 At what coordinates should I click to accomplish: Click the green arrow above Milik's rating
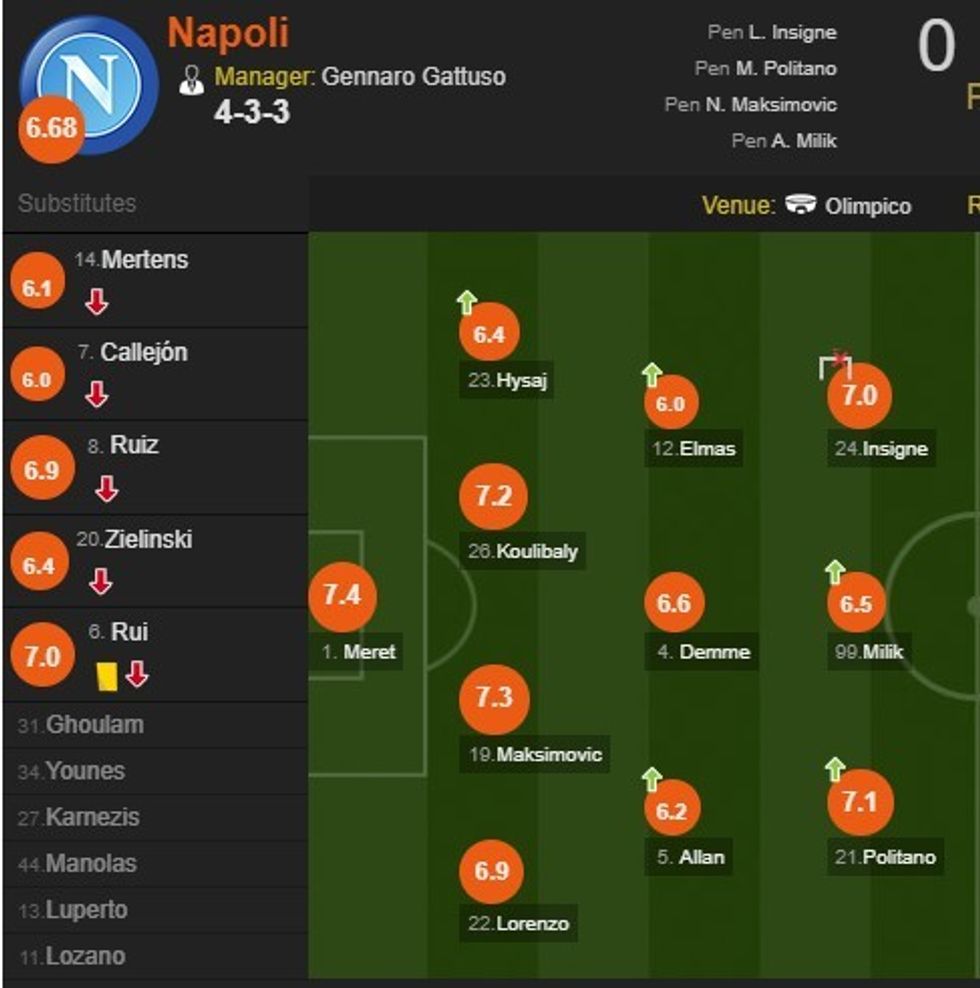pyautogui.click(x=835, y=572)
